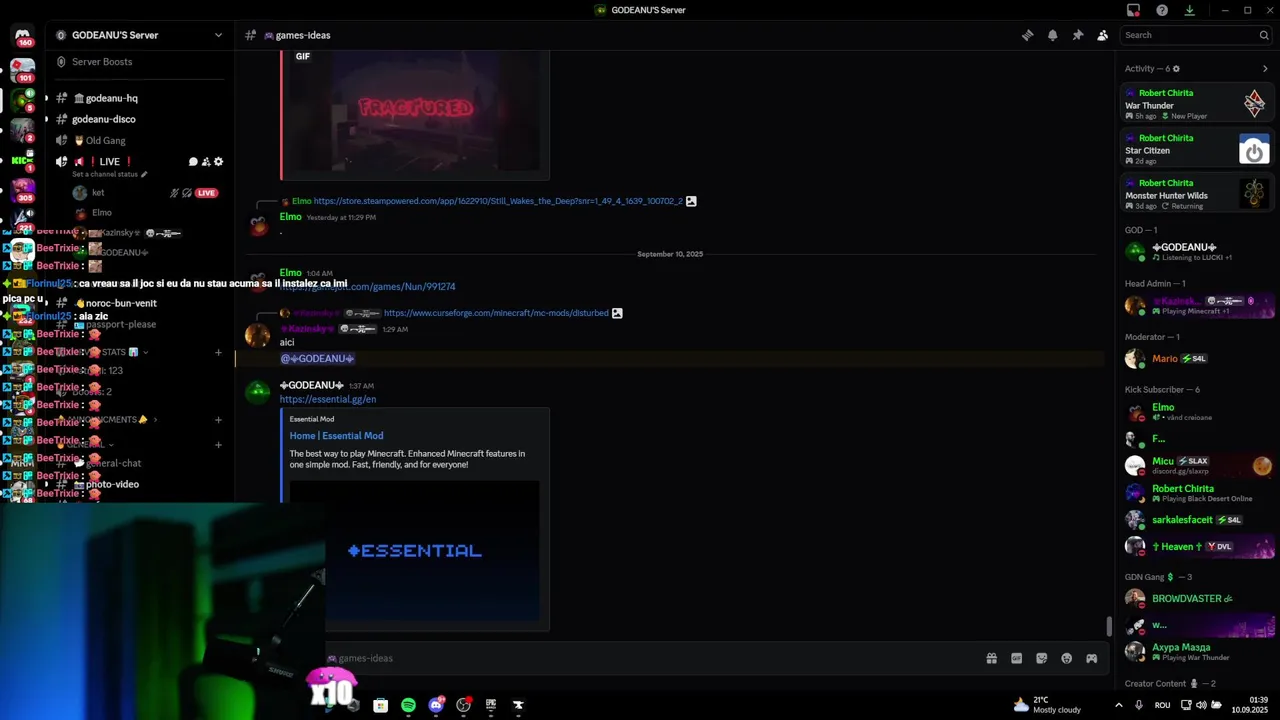Viewport: 1280px width, 720px height.
Task: Click the @GODEANU mention
Action: 317,358
